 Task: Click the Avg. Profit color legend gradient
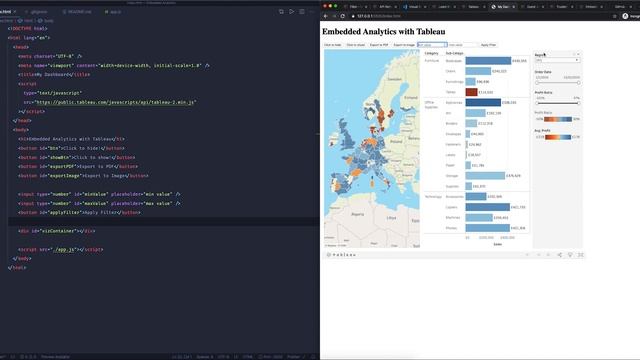[558, 137]
